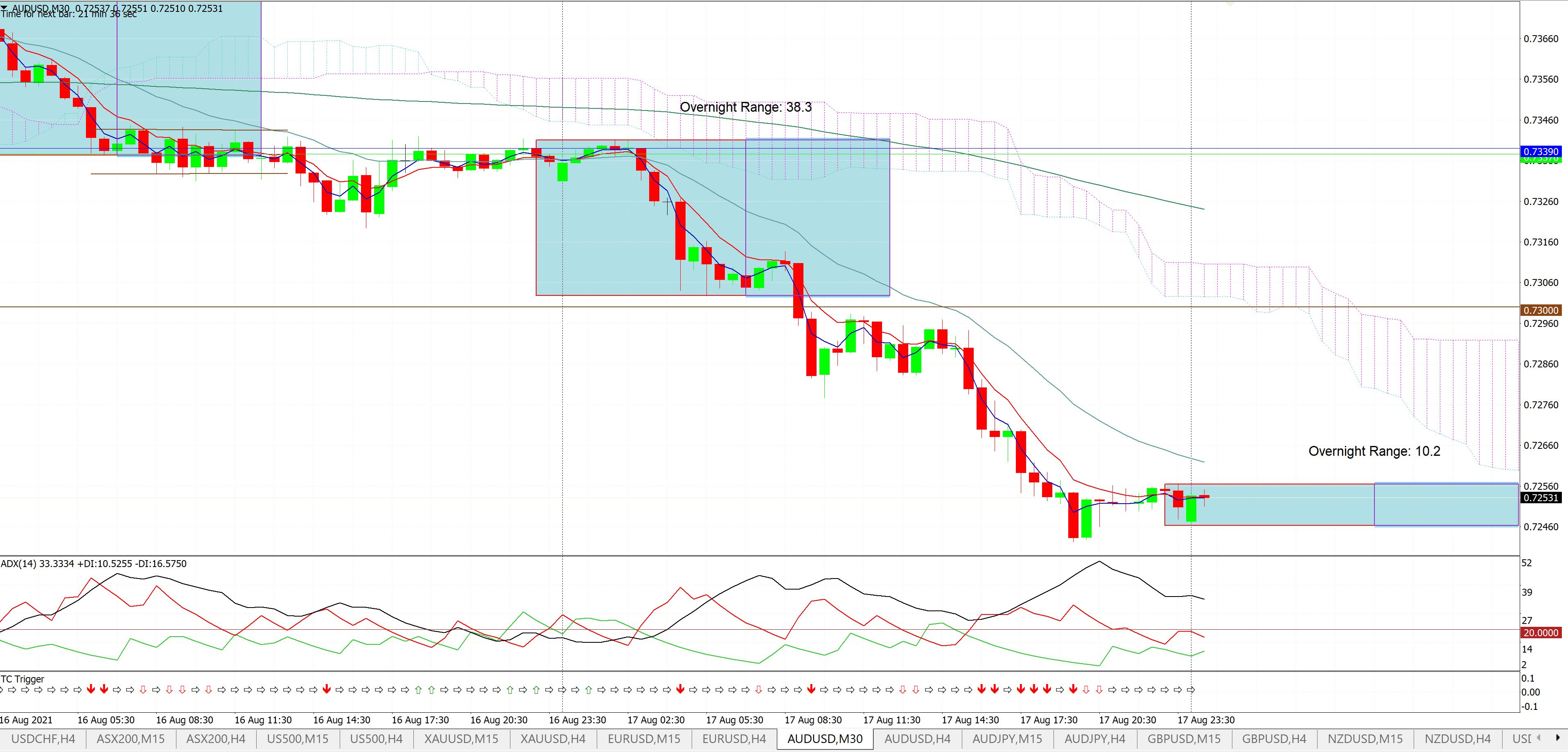Image resolution: width=1568 pixels, height=752 pixels.
Task: Click the 0.72860 price axis label
Action: [x=1541, y=364]
